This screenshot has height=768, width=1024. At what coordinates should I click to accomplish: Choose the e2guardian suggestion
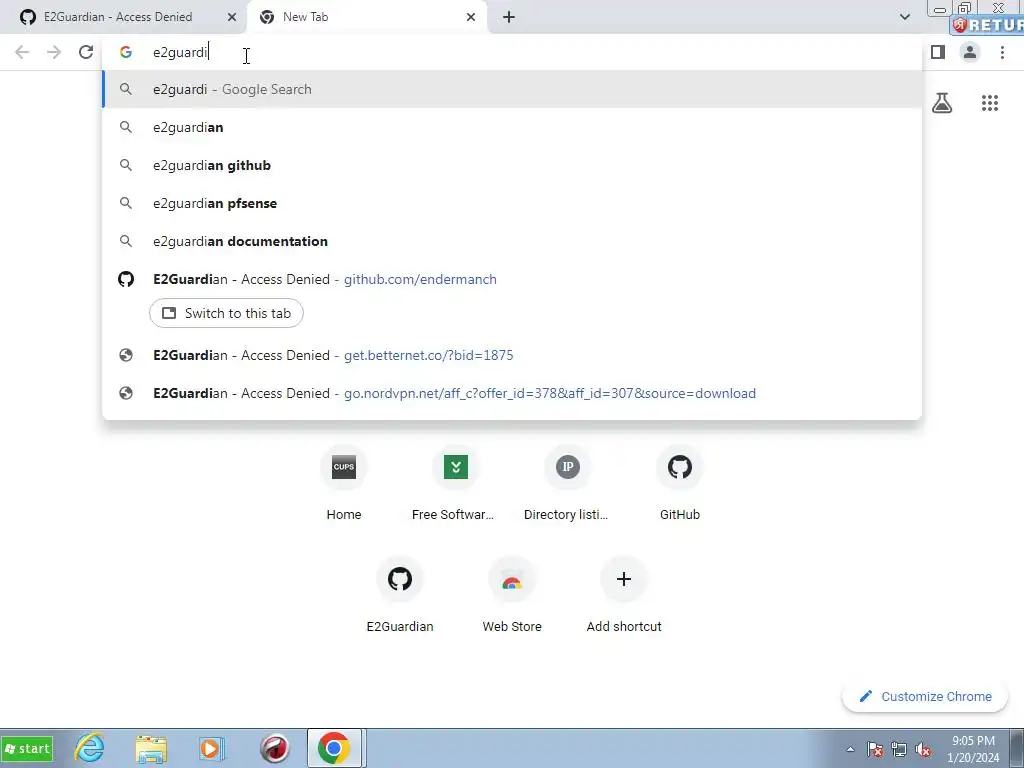512,127
